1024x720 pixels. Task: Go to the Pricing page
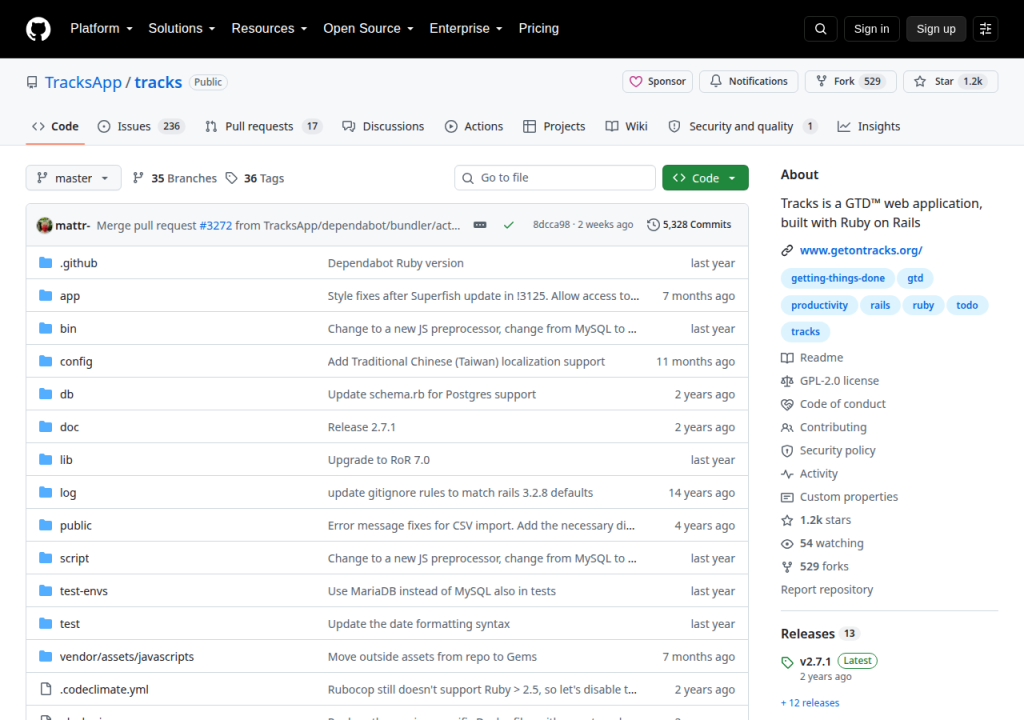[539, 29]
